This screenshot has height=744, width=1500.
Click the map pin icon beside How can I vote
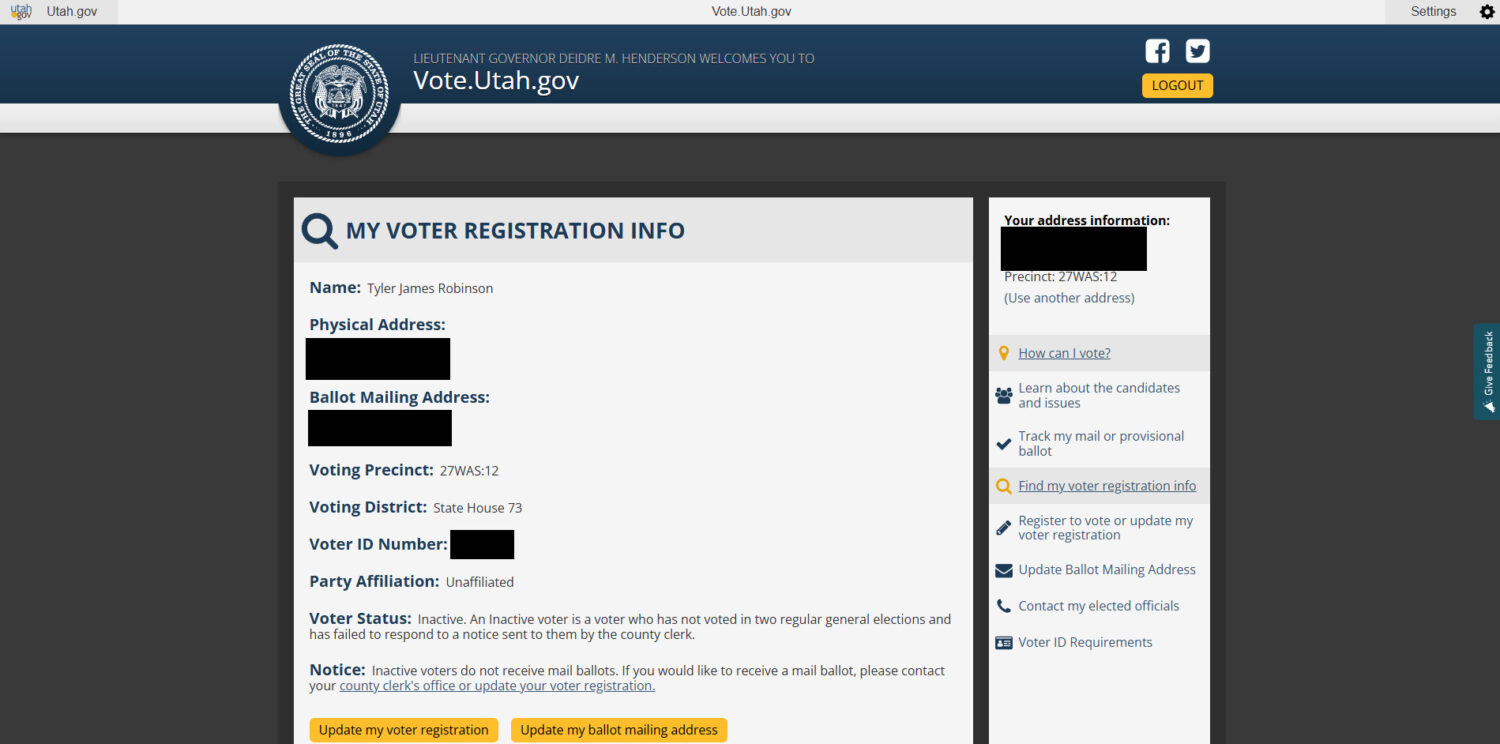[x=1004, y=353]
